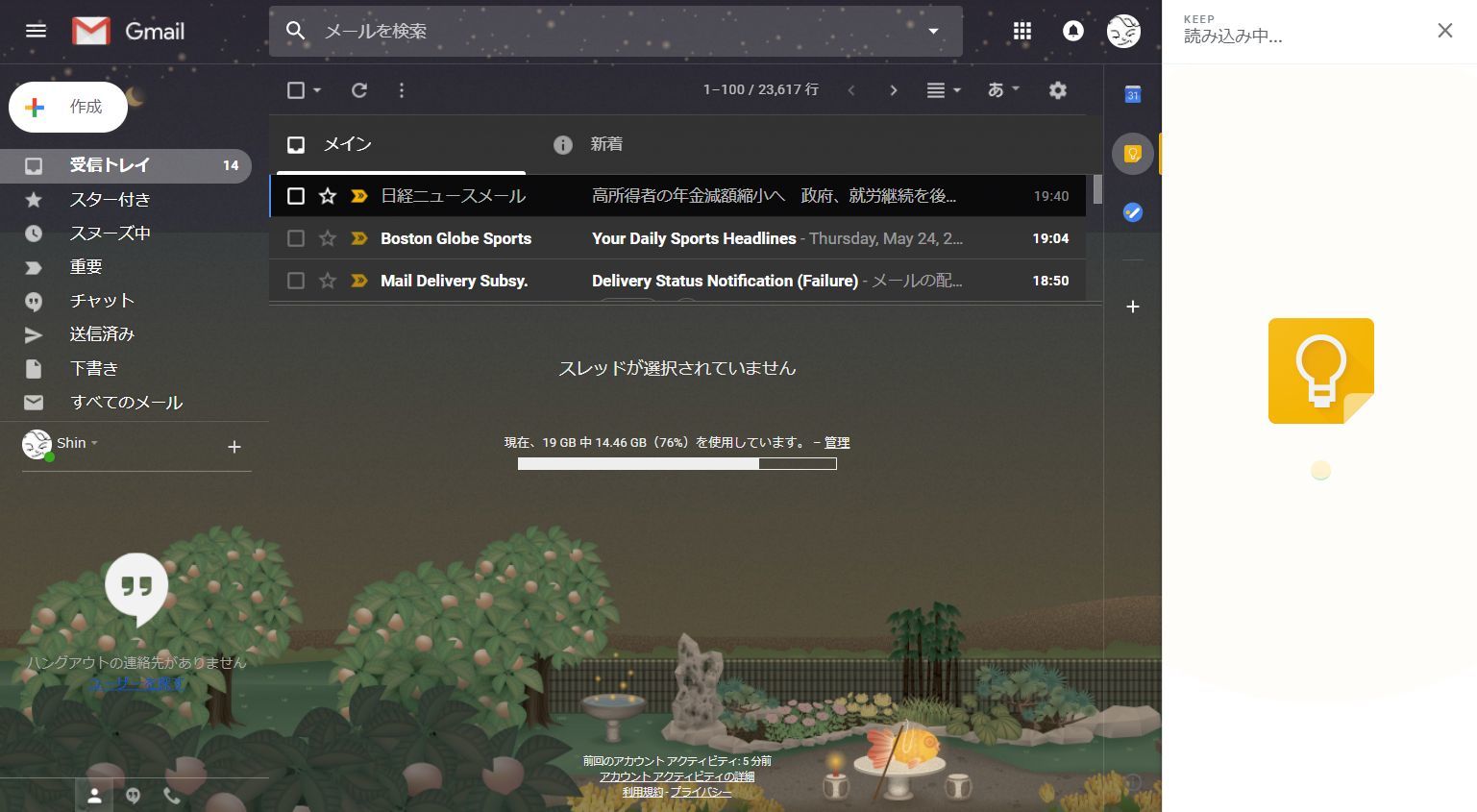Open the すべてのメール folder

pos(126,403)
